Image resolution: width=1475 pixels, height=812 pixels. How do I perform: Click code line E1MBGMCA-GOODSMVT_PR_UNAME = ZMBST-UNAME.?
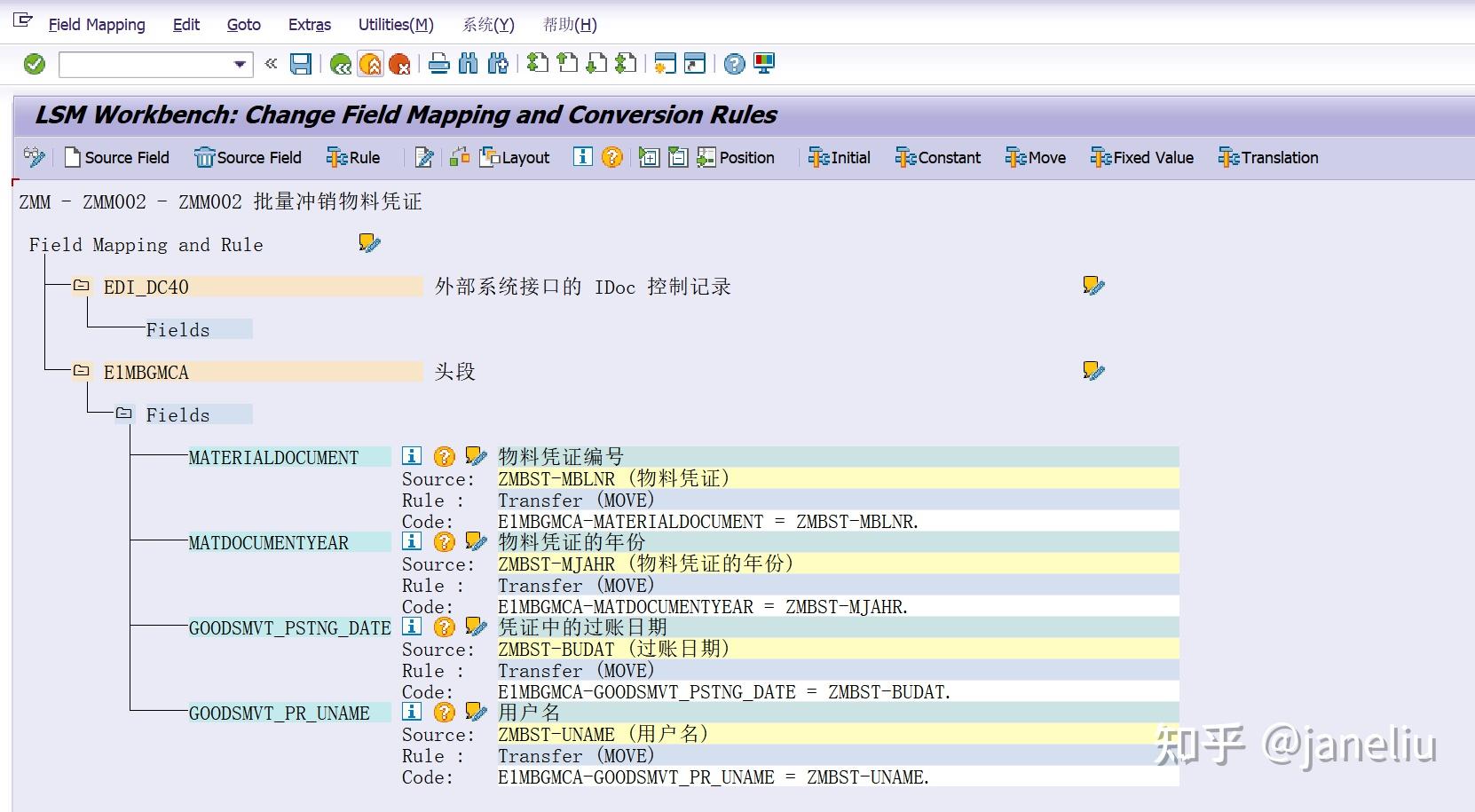[x=714, y=777]
